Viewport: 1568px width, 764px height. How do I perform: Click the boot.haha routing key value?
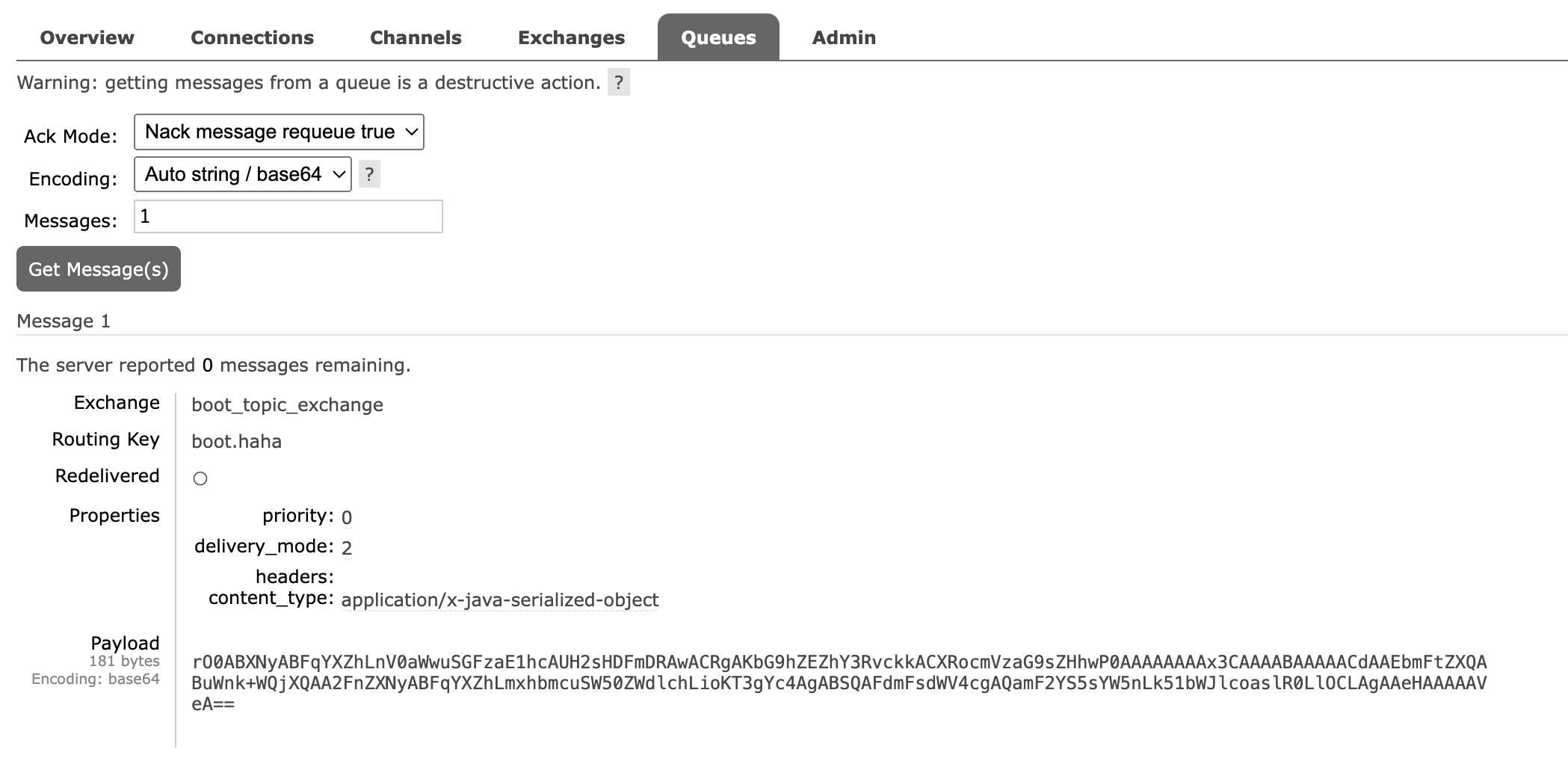pyautogui.click(x=236, y=442)
